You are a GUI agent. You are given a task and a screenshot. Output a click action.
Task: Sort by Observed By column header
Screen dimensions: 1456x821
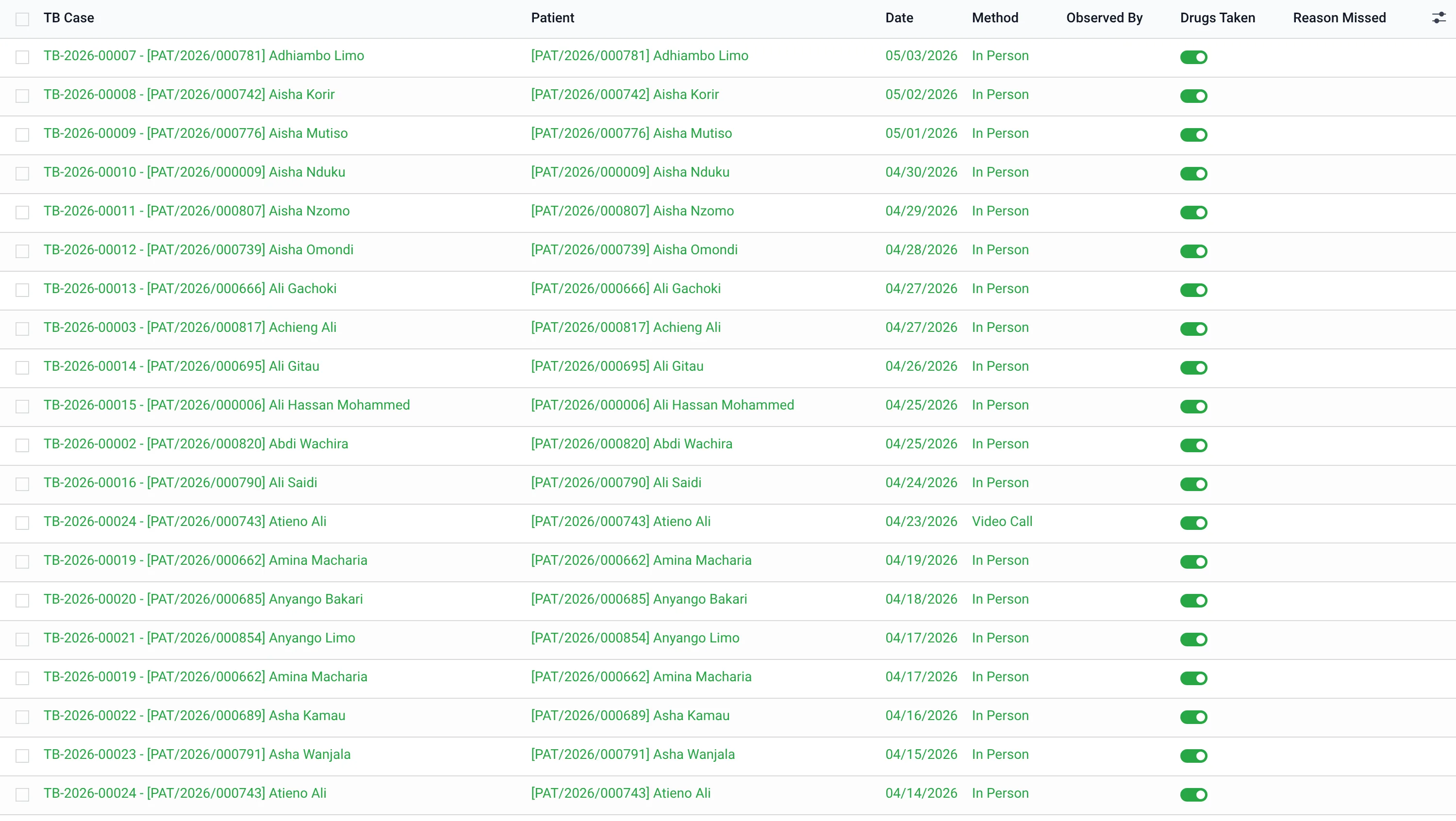coord(1104,18)
